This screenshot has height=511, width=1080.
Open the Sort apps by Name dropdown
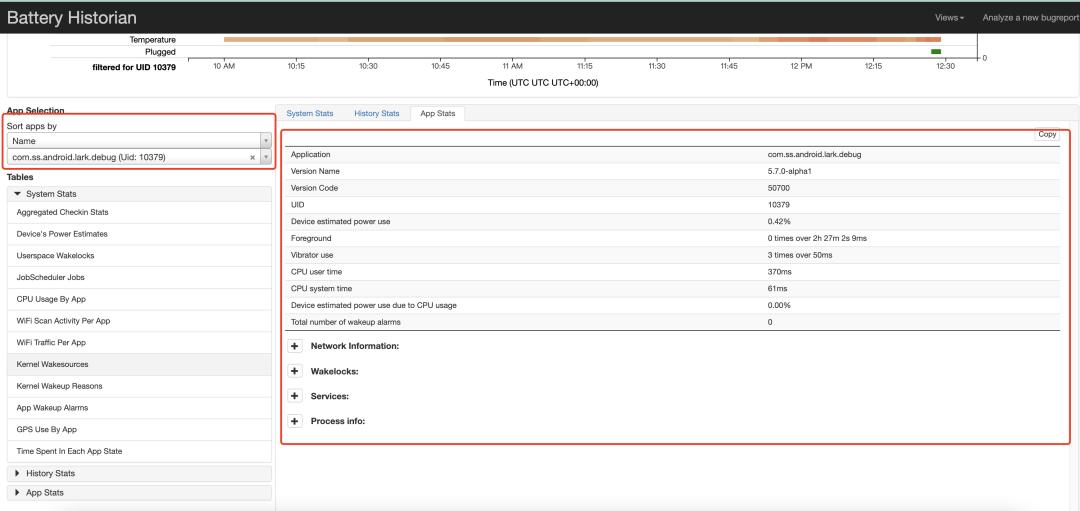(139, 140)
